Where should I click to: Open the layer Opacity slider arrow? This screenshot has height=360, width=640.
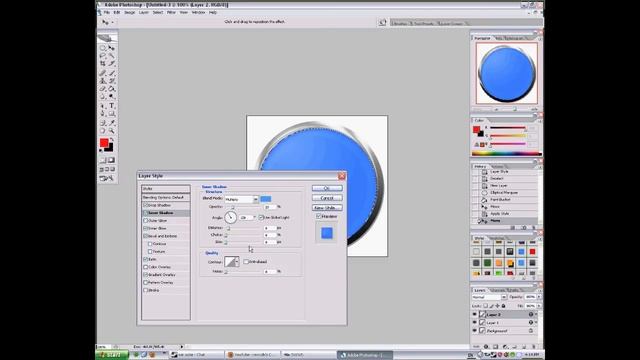540,297
